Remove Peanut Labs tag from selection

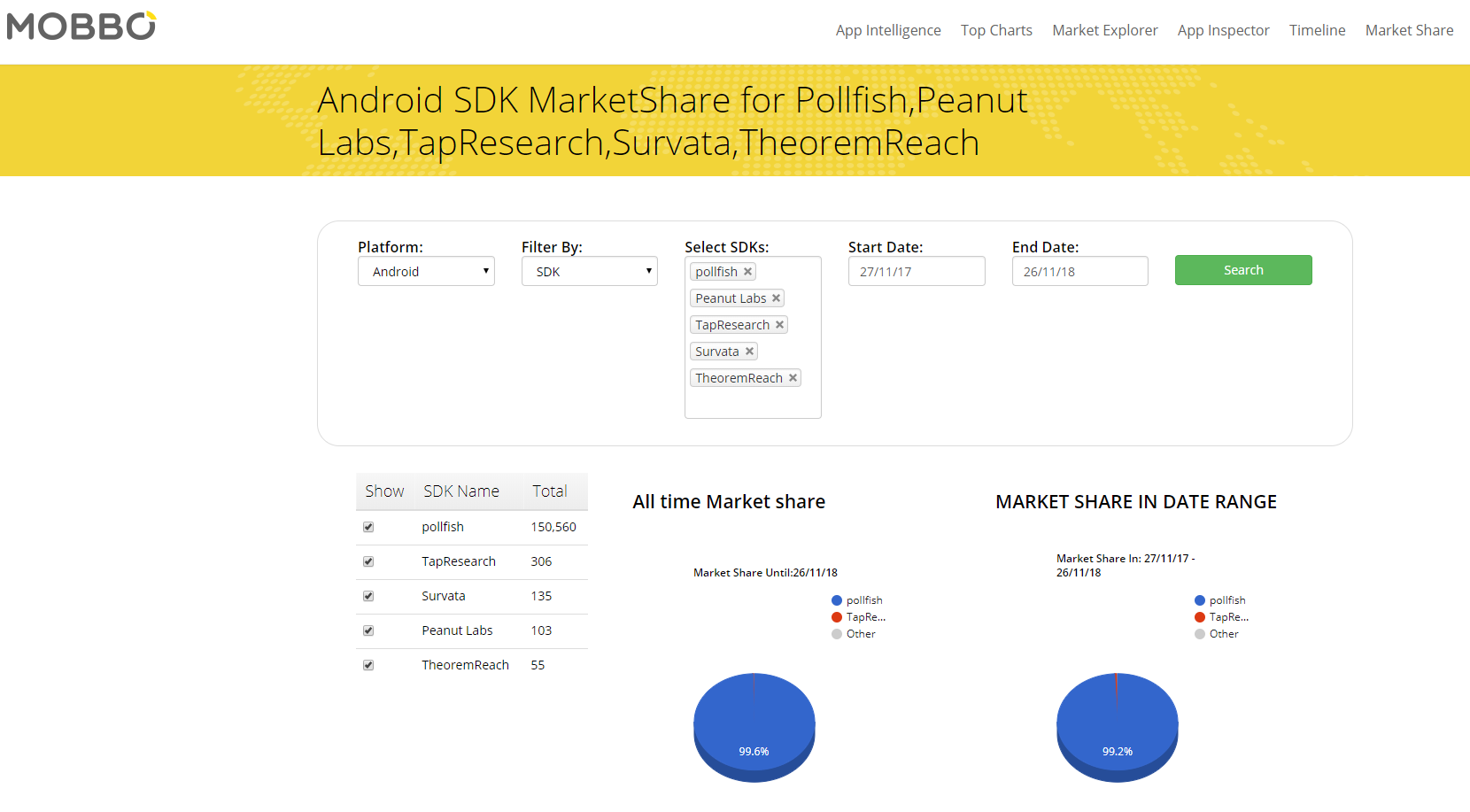[776, 298]
